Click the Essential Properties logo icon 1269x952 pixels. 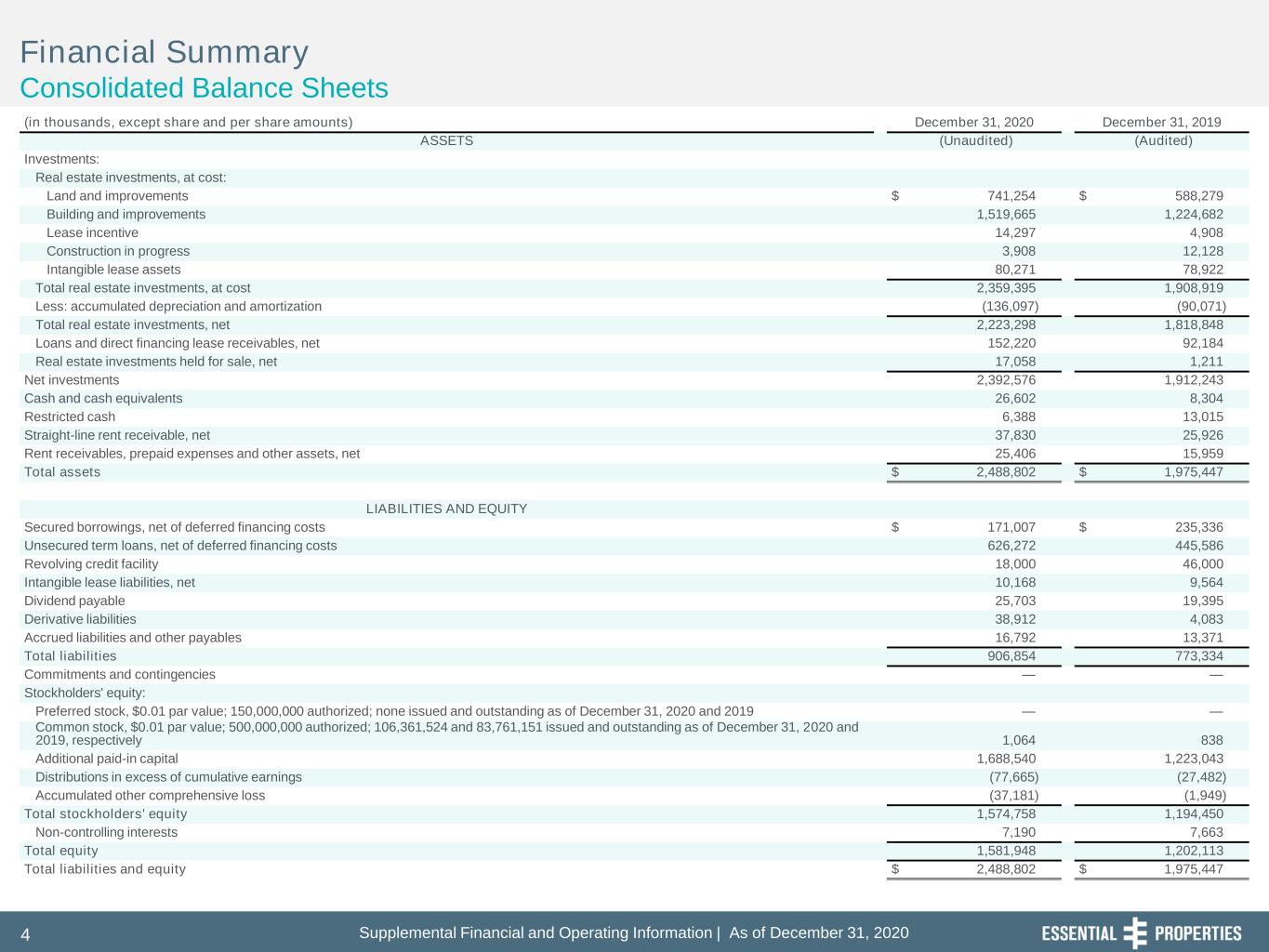pyautogui.click(x=1135, y=933)
